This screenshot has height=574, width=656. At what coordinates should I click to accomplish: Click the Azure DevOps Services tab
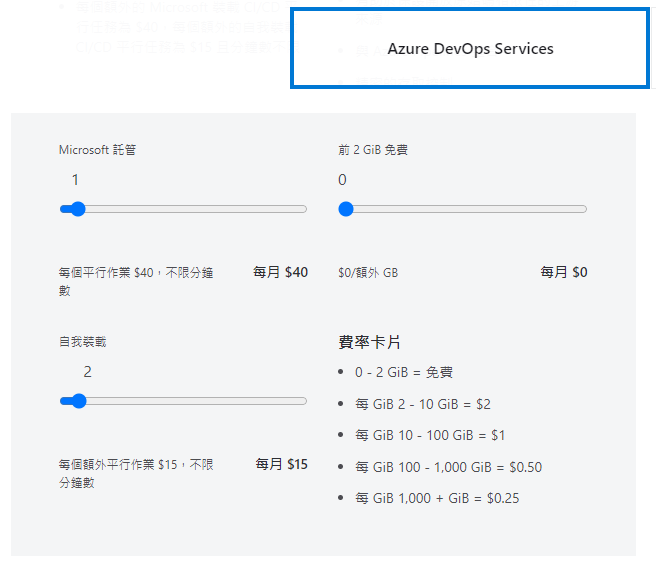(x=470, y=49)
